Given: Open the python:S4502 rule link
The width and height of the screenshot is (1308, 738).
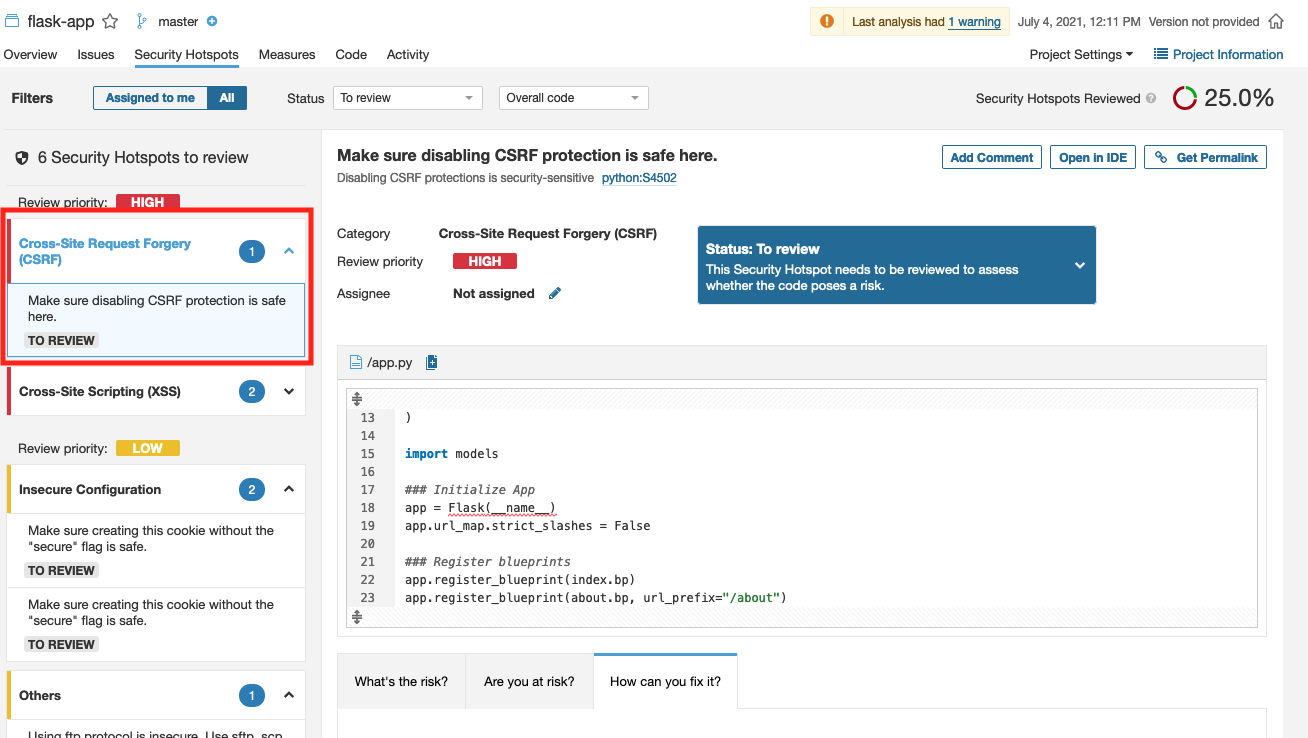Looking at the screenshot, I should tap(639, 178).
